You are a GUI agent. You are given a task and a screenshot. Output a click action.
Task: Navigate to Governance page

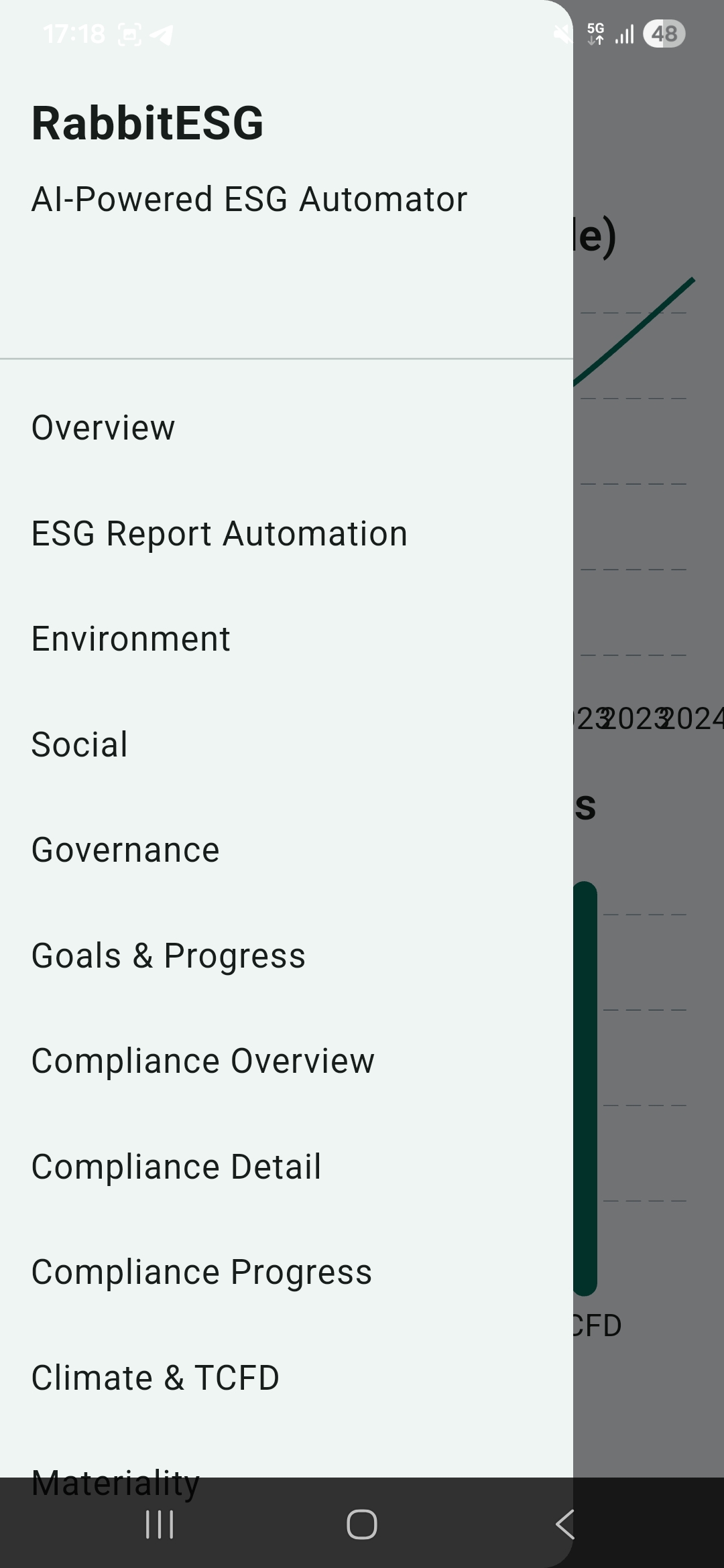coord(125,850)
